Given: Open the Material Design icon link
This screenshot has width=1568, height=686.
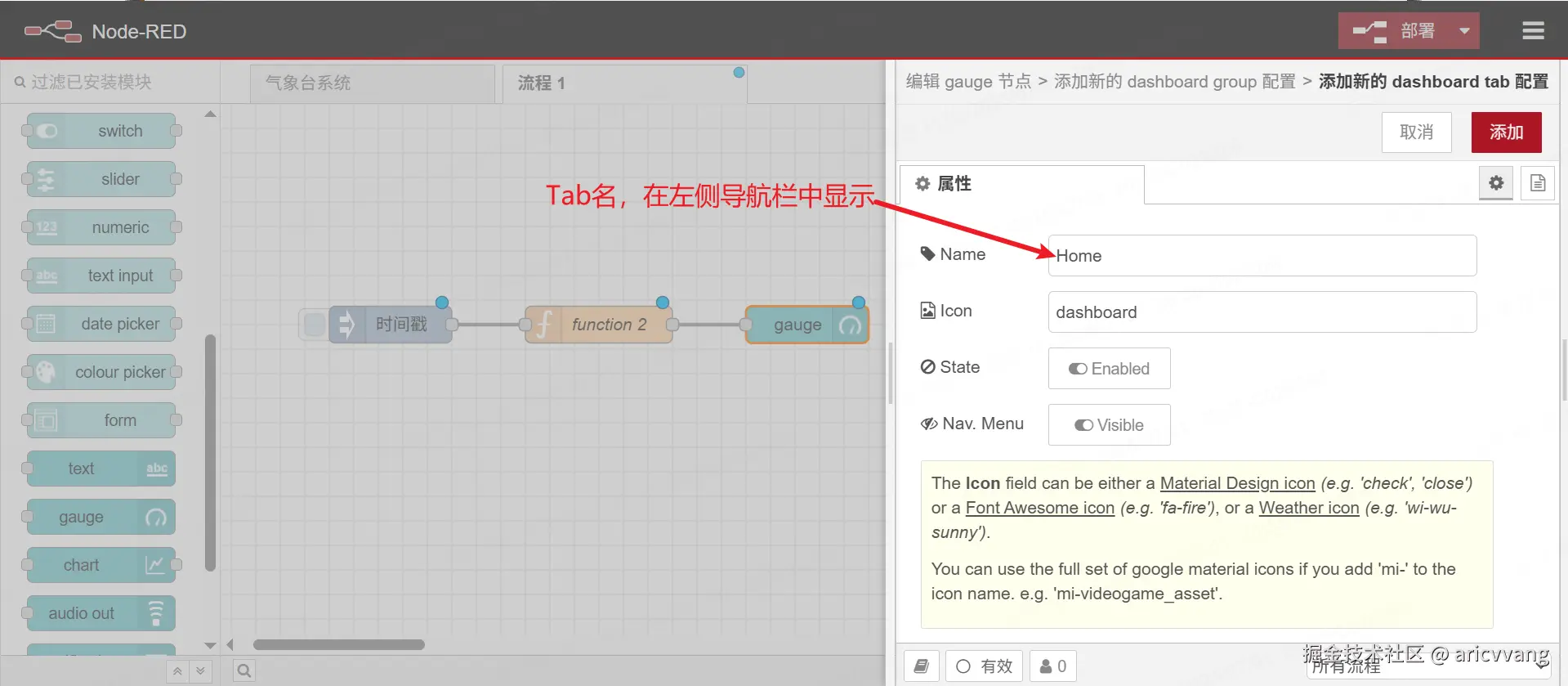Looking at the screenshot, I should tap(1237, 483).
